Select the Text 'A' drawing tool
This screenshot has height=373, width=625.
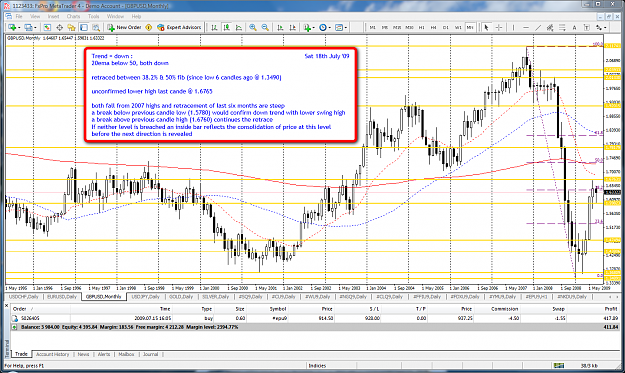[574, 27]
